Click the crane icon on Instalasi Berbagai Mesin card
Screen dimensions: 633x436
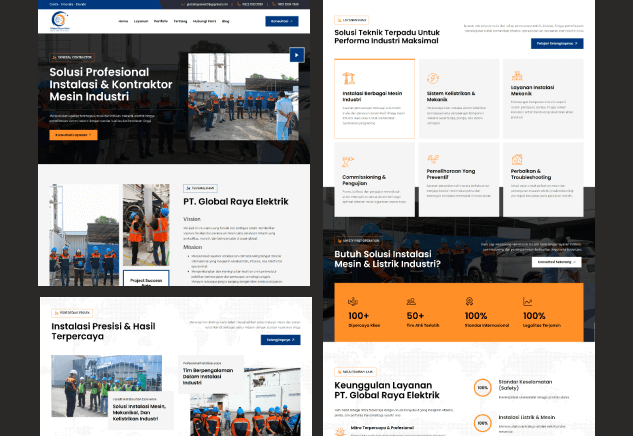click(x=348, y=78)
